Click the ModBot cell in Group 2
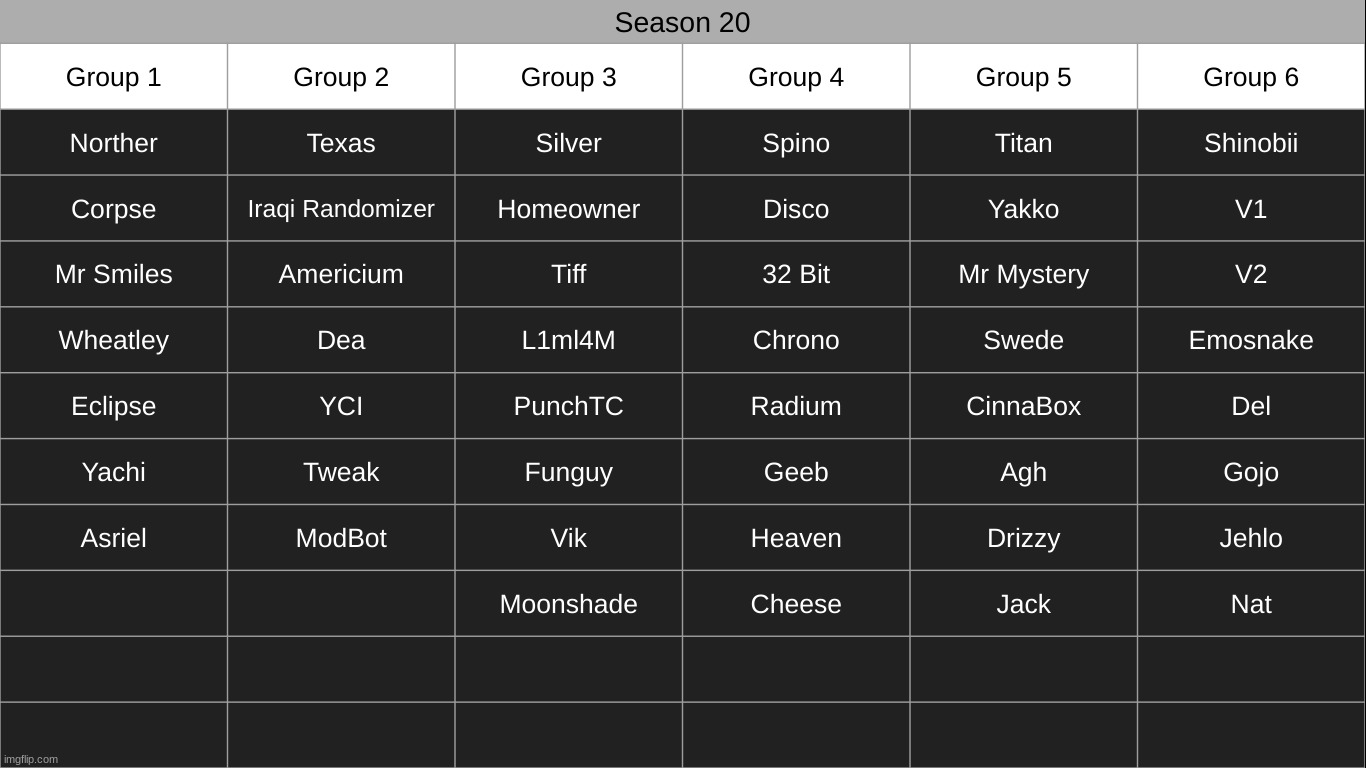The image size is (1366, 768). (x=341, y=538)
